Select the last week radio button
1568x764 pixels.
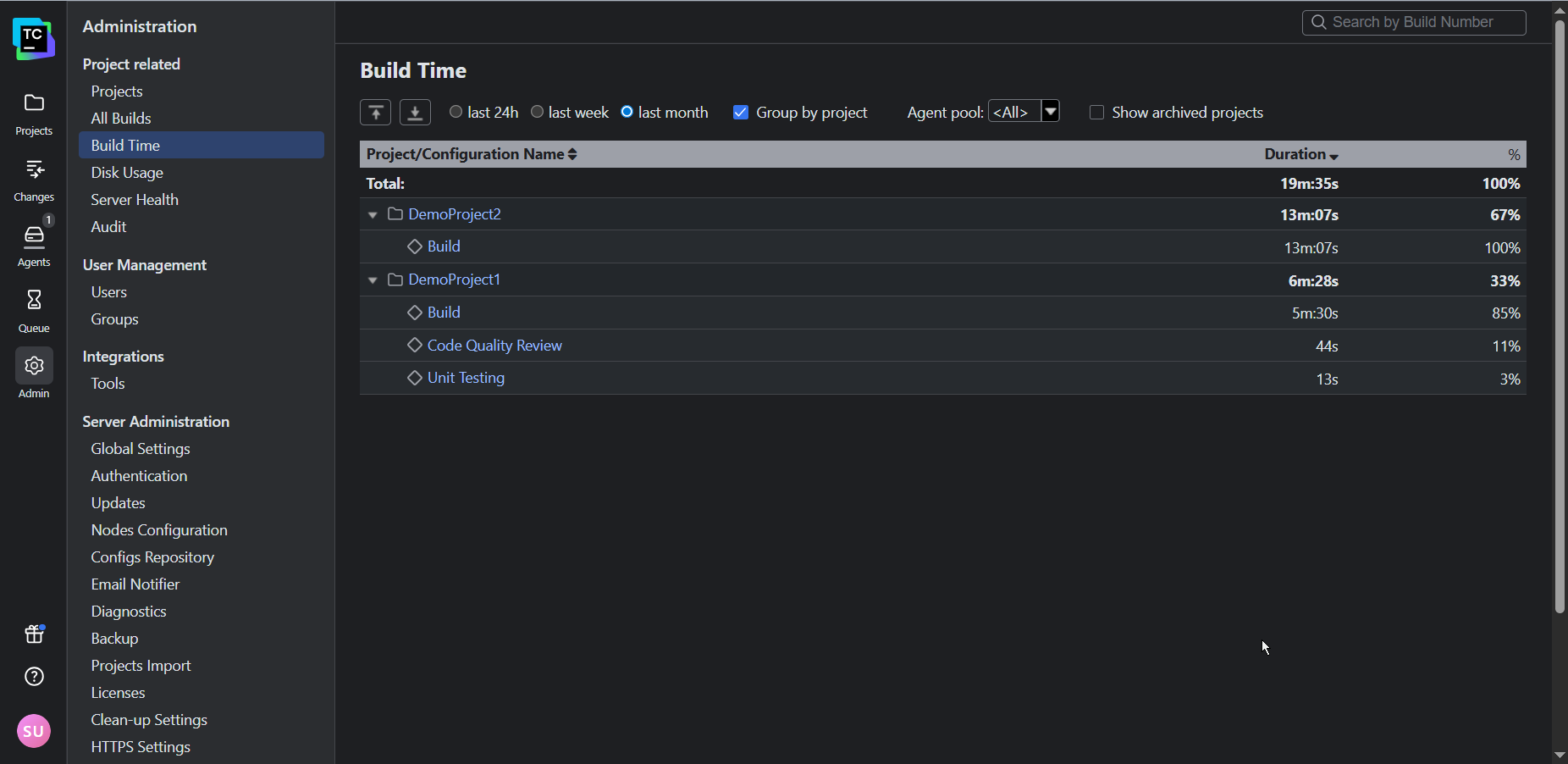538,112
